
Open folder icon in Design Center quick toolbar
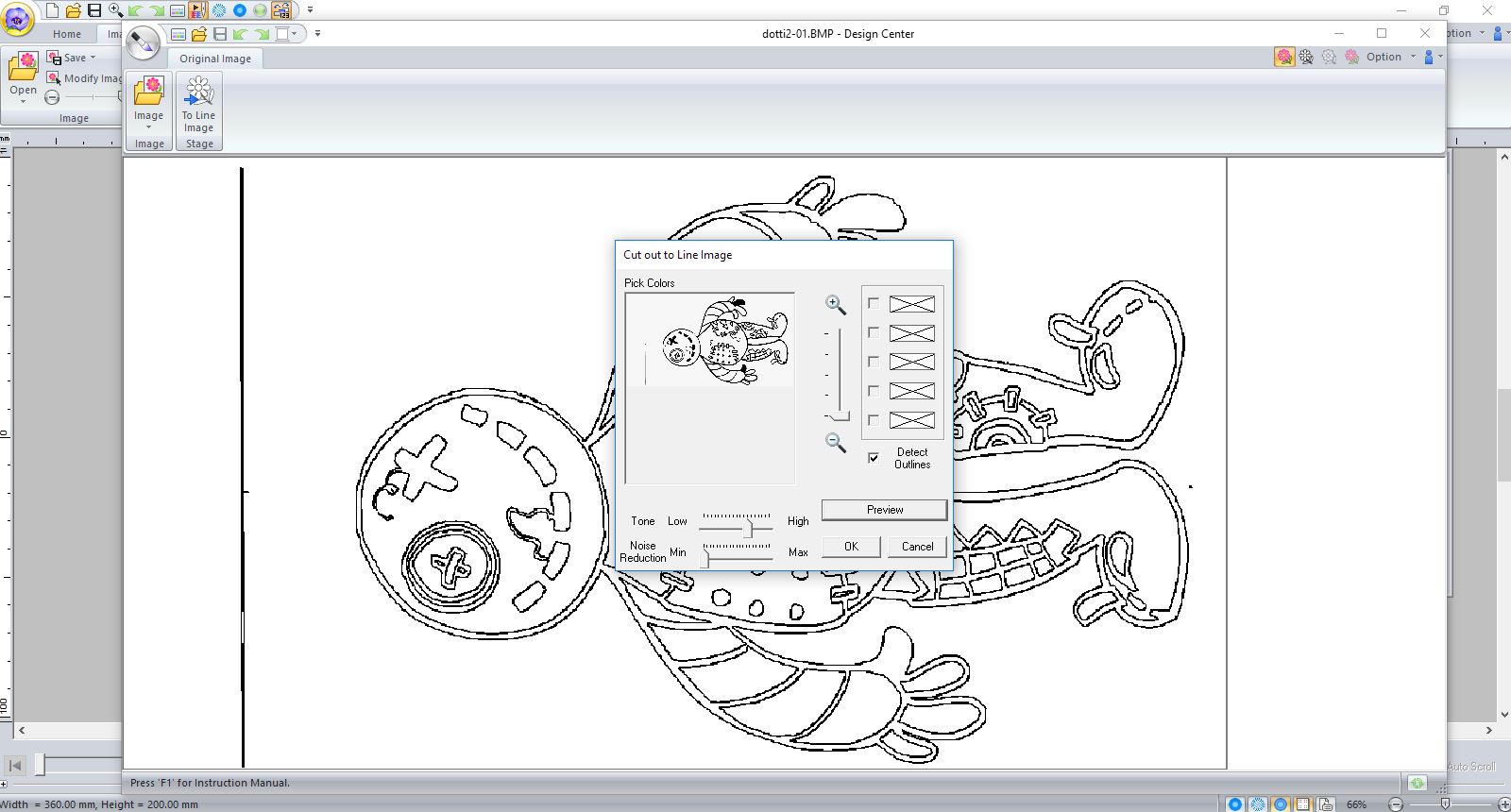coord(198,34)
